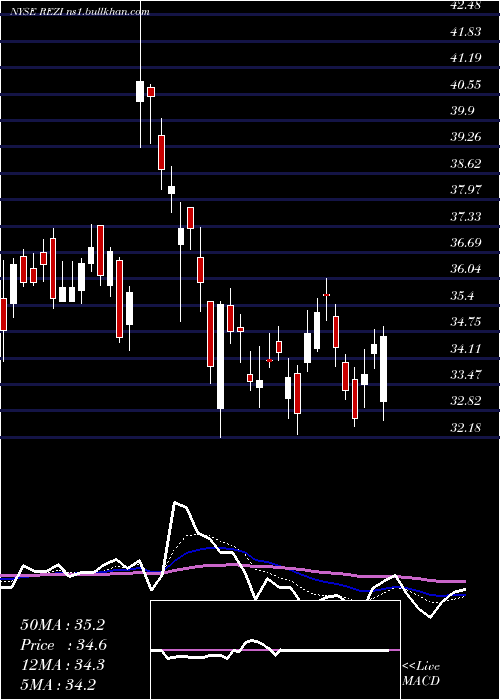Click the 39.9 price axis label

pos(462,111)
